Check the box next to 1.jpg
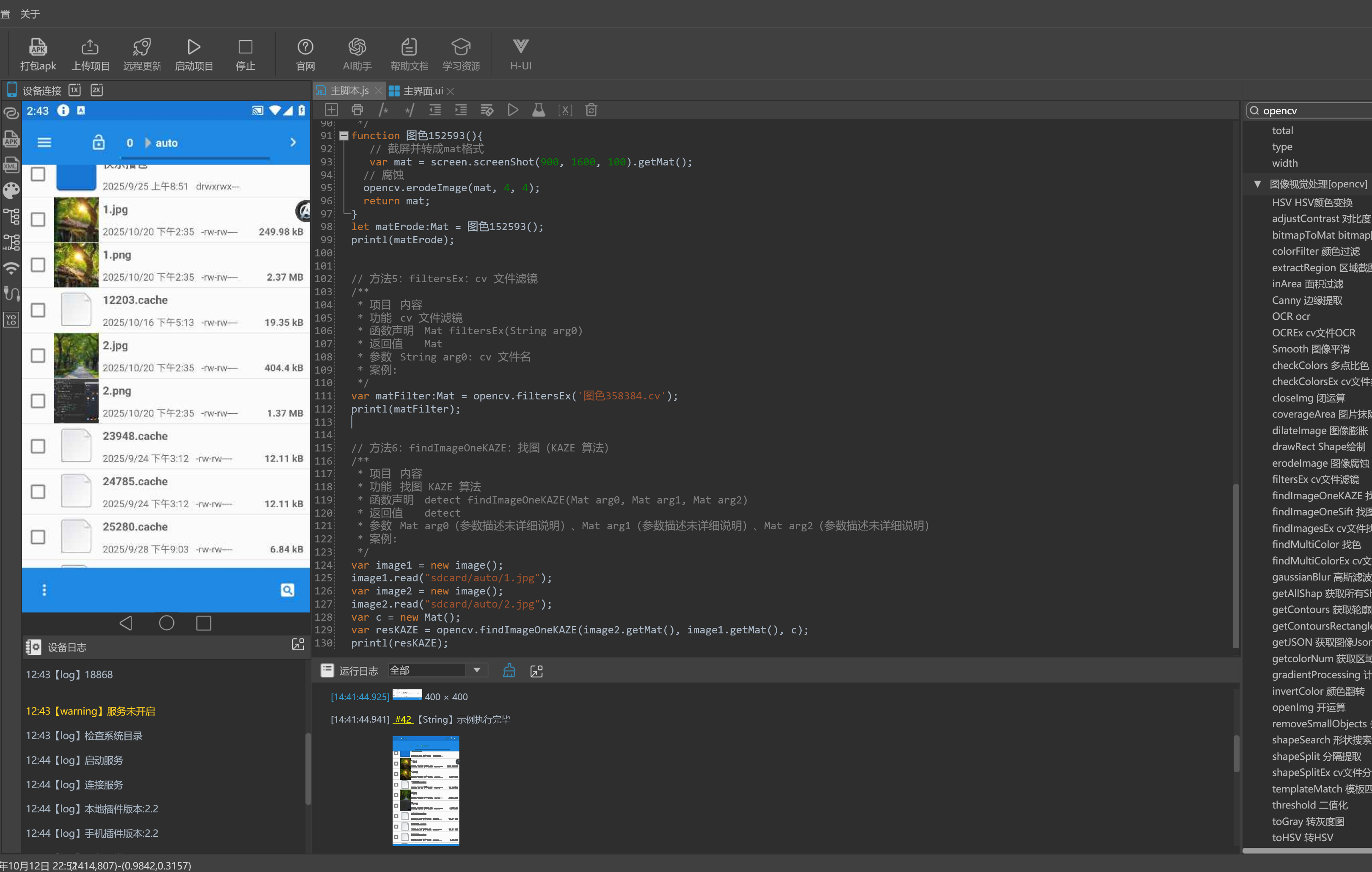1372x872 pixels. [38, 220]
